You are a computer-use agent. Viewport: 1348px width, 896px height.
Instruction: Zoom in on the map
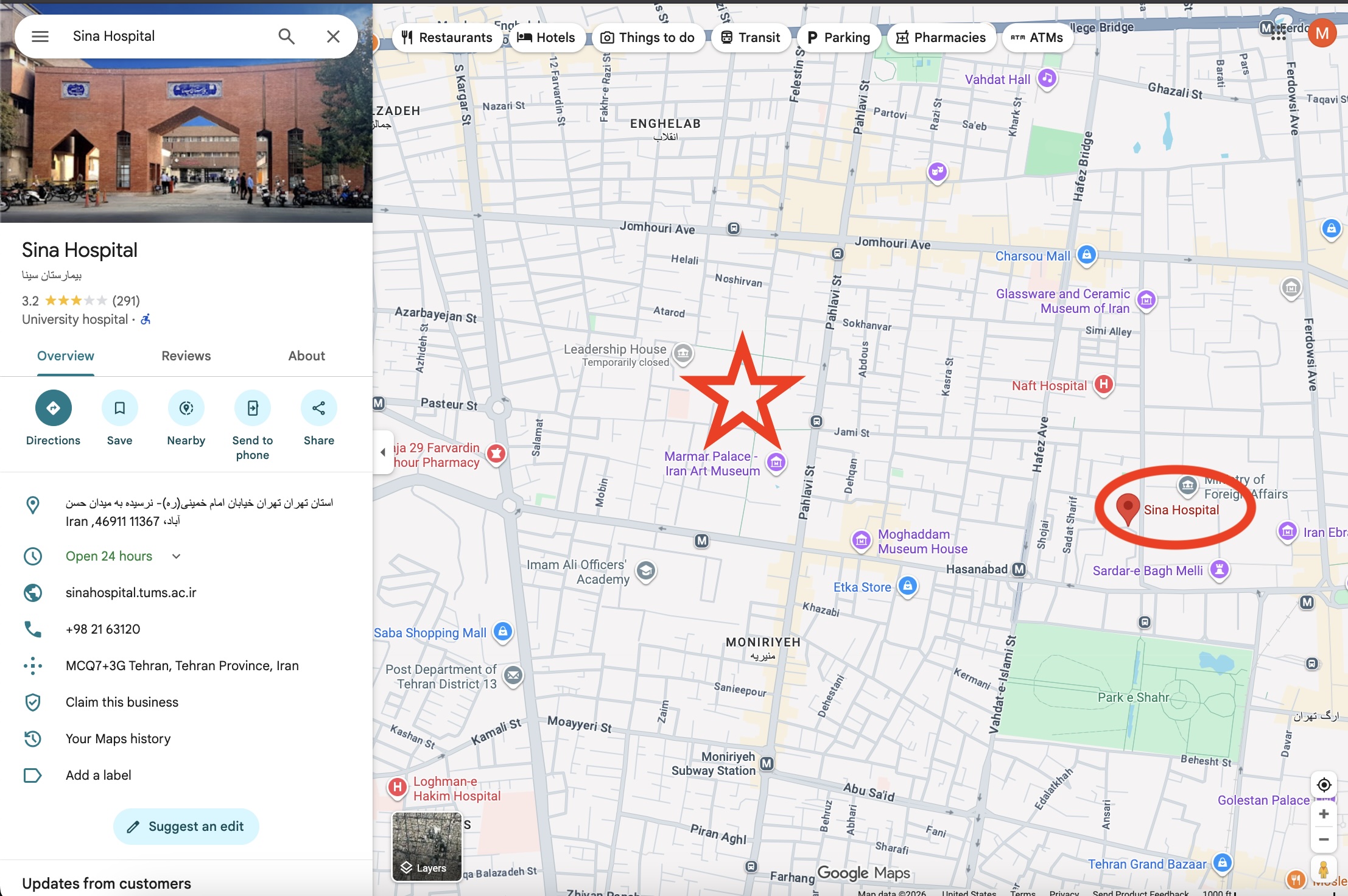[x=1323, y=814]
